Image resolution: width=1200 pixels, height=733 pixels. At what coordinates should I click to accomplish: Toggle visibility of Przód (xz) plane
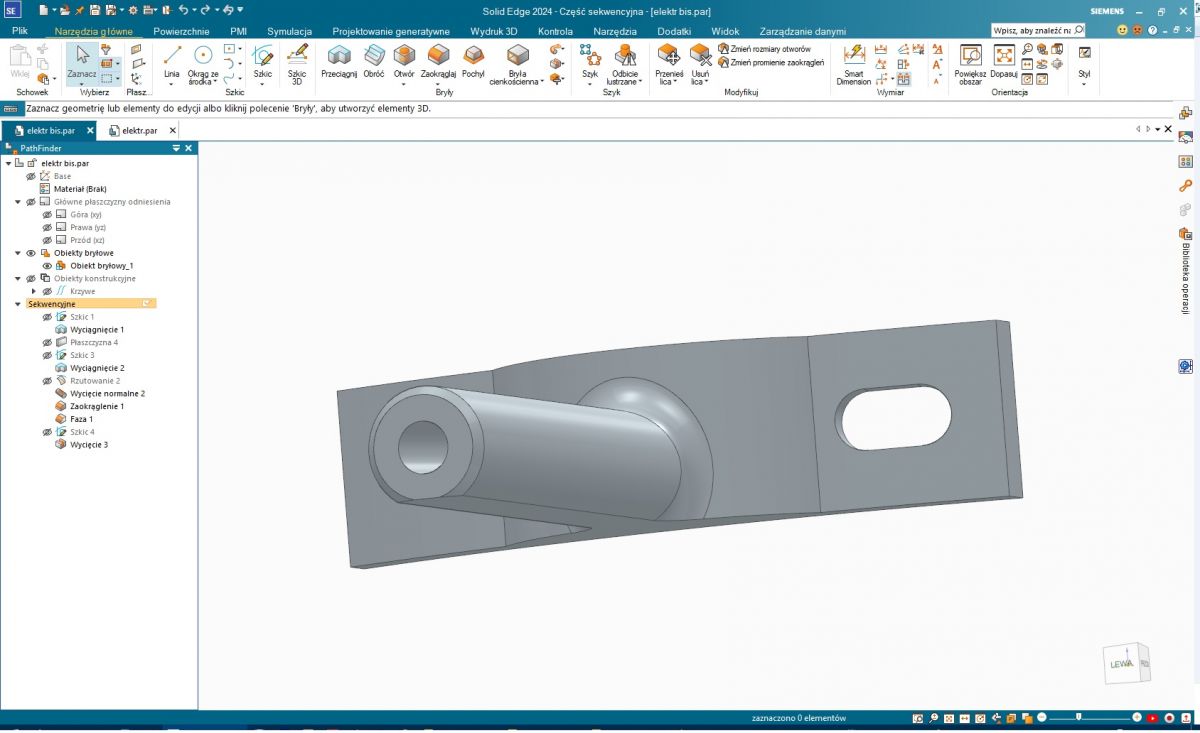click(47, 240)
